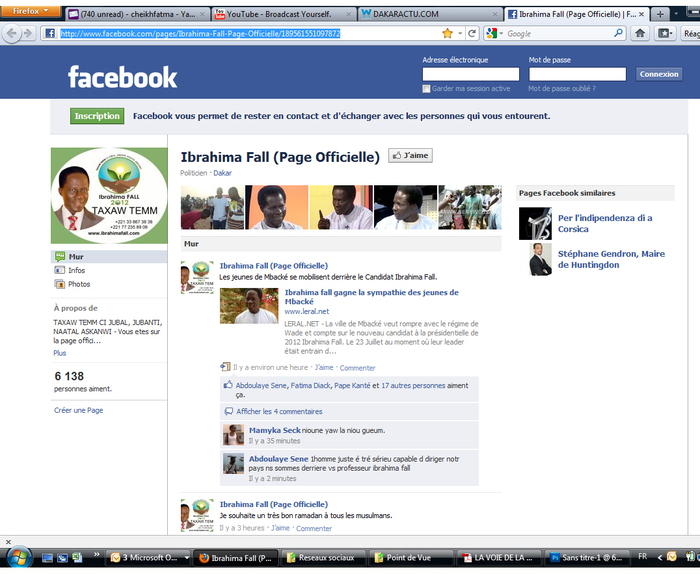Switch to the YouTube Broadcast Yourself tab

[283, 14]
